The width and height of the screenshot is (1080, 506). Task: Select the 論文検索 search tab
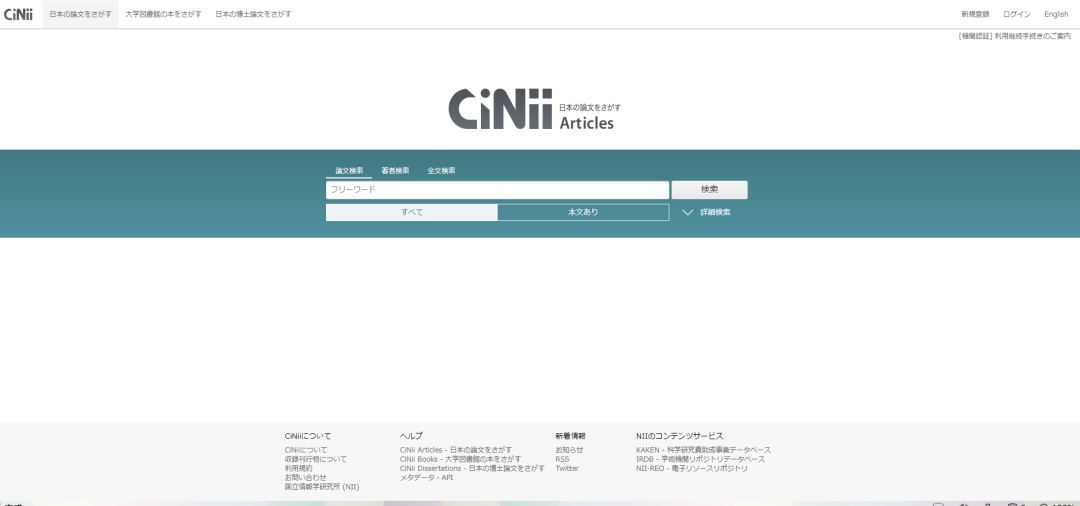tap(349, 171)
